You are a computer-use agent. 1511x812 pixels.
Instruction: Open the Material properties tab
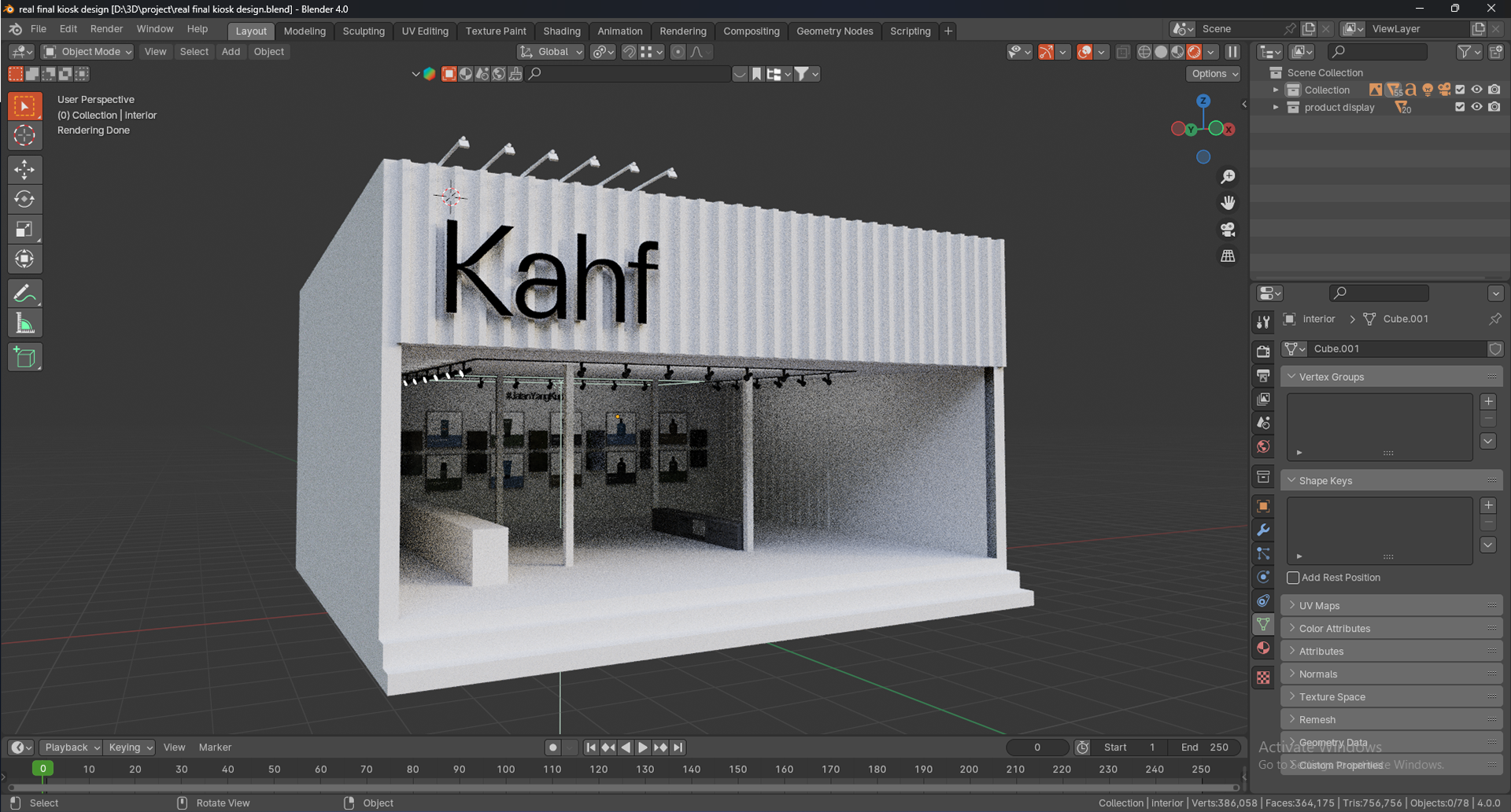(x=1263, y=648)
